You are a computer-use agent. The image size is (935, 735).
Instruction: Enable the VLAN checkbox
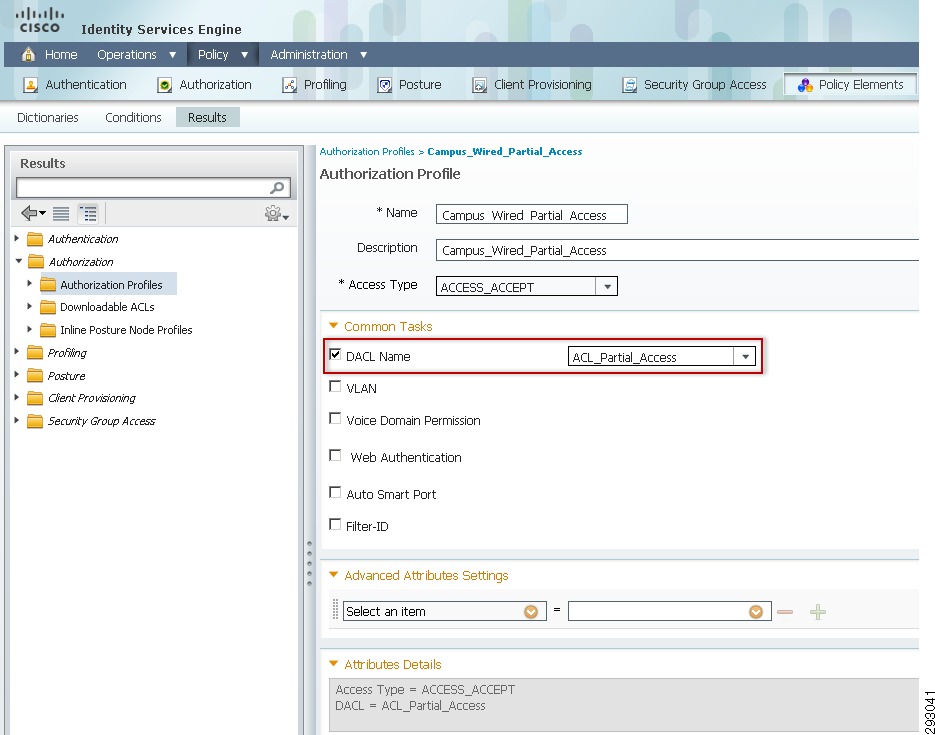click(335, 386)
